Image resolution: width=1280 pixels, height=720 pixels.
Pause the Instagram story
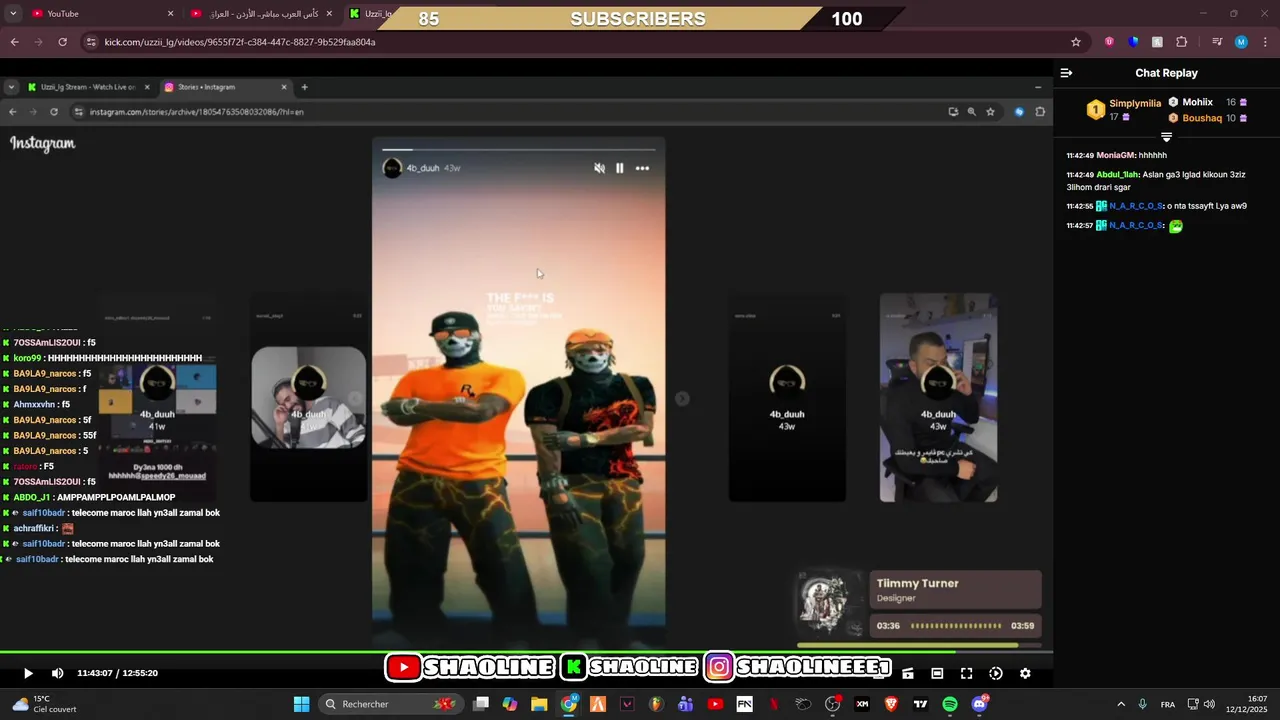(620, 168)
